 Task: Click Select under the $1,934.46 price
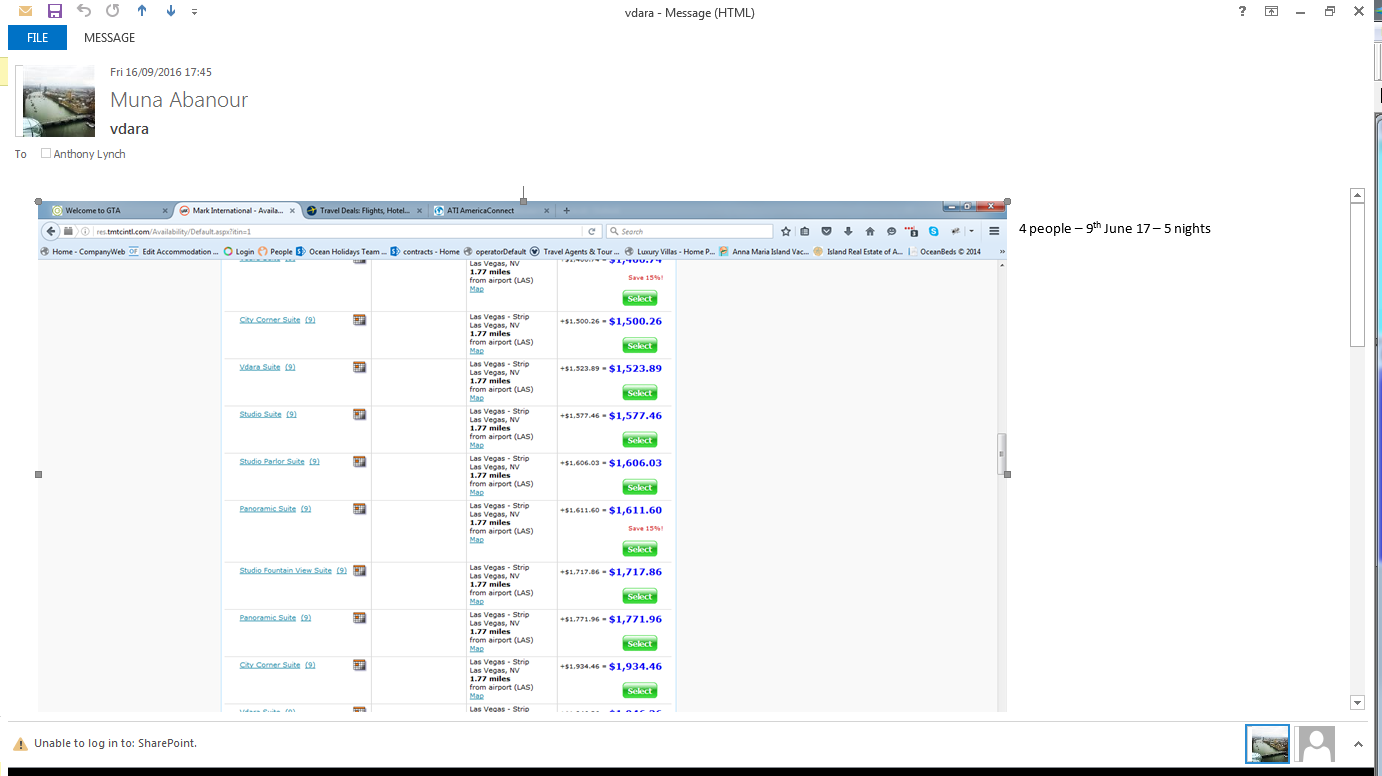pyautogui.click(x=640, y=691)
